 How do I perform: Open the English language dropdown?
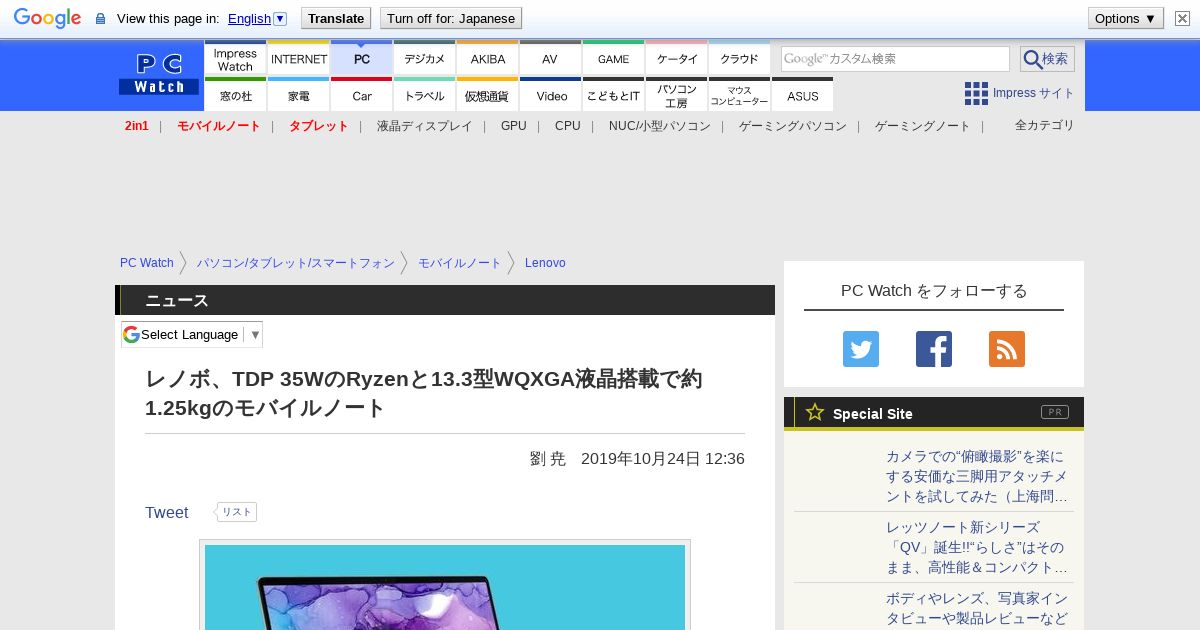(x=257, y=18)
